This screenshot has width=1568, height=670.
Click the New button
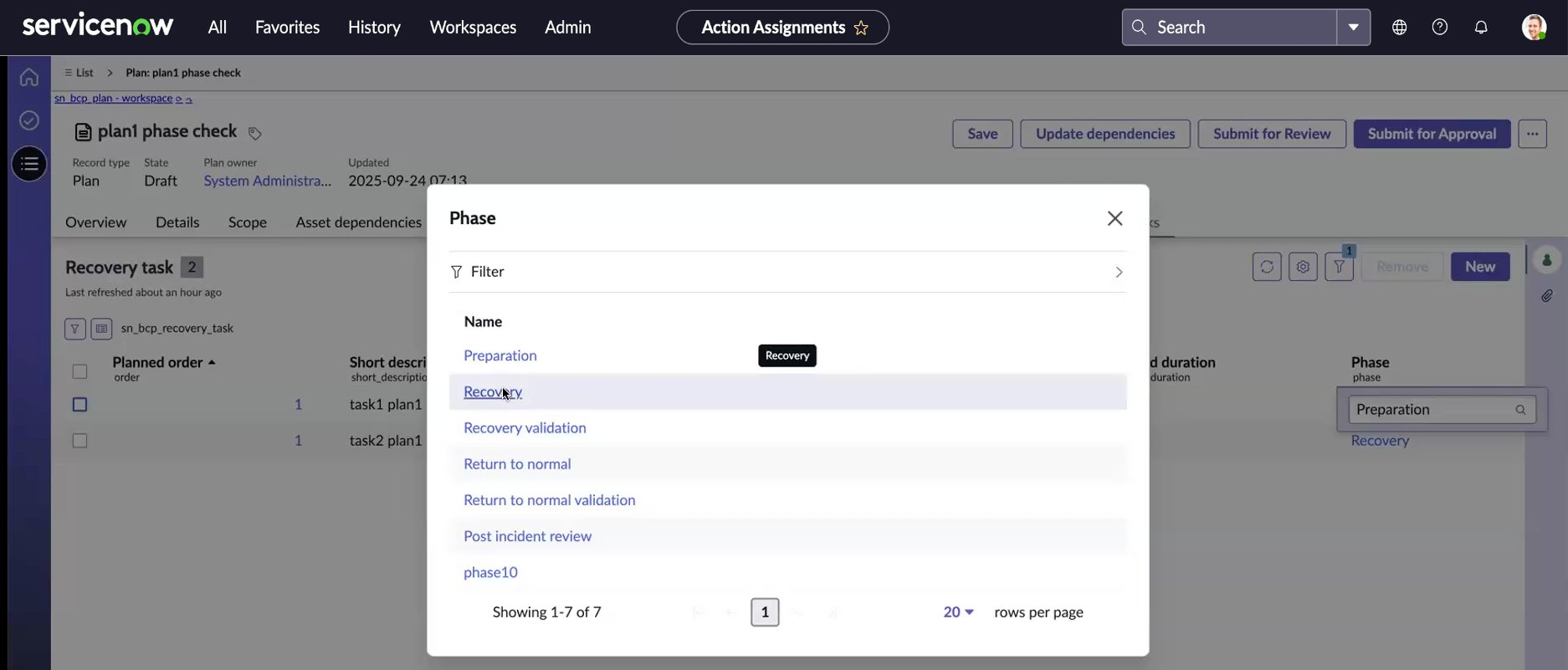click(x=1480, y=267)
